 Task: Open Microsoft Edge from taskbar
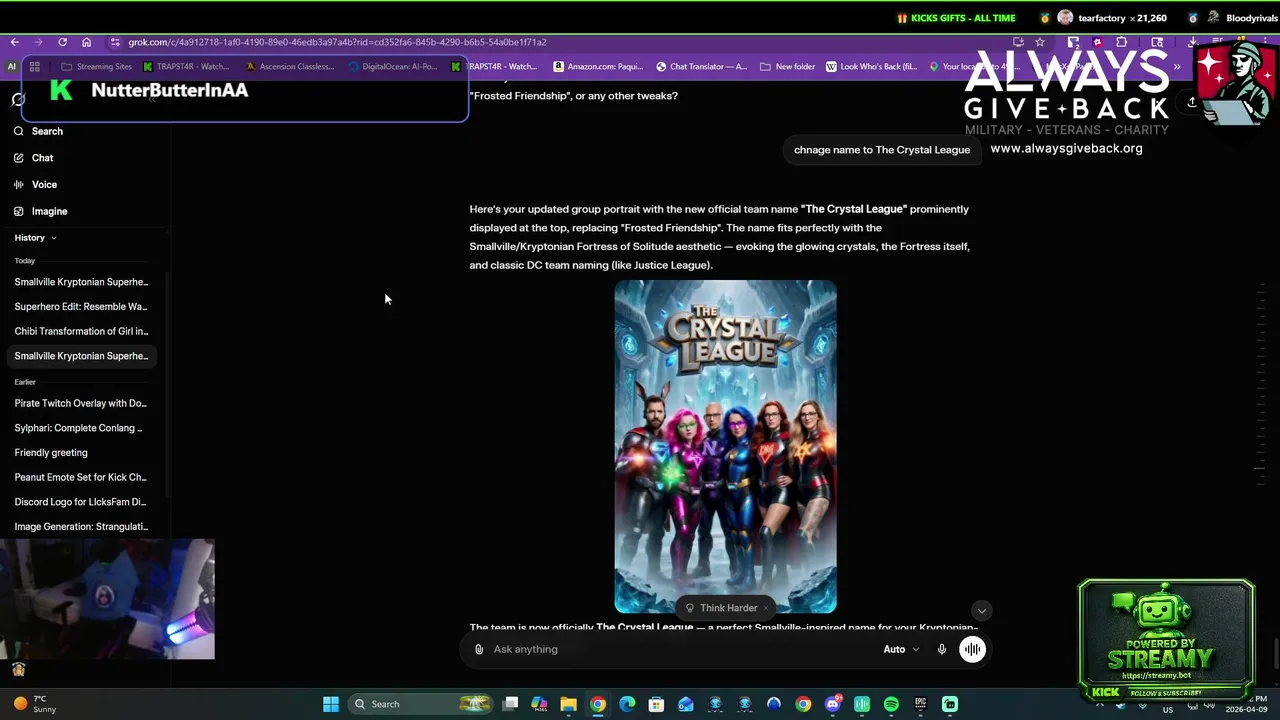[627, 704]
